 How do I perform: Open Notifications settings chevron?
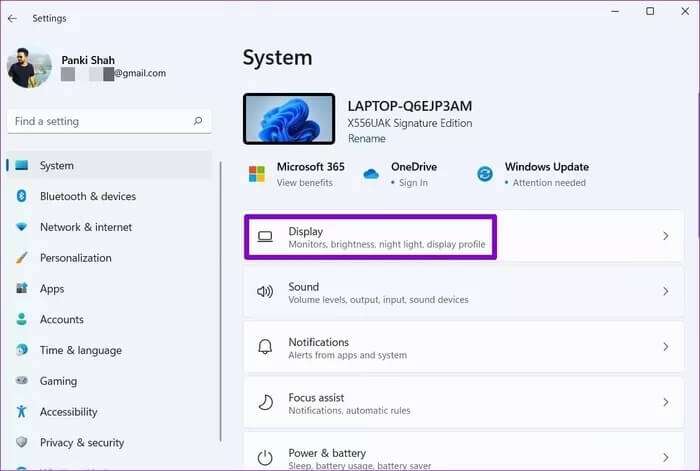pos(666,347)
